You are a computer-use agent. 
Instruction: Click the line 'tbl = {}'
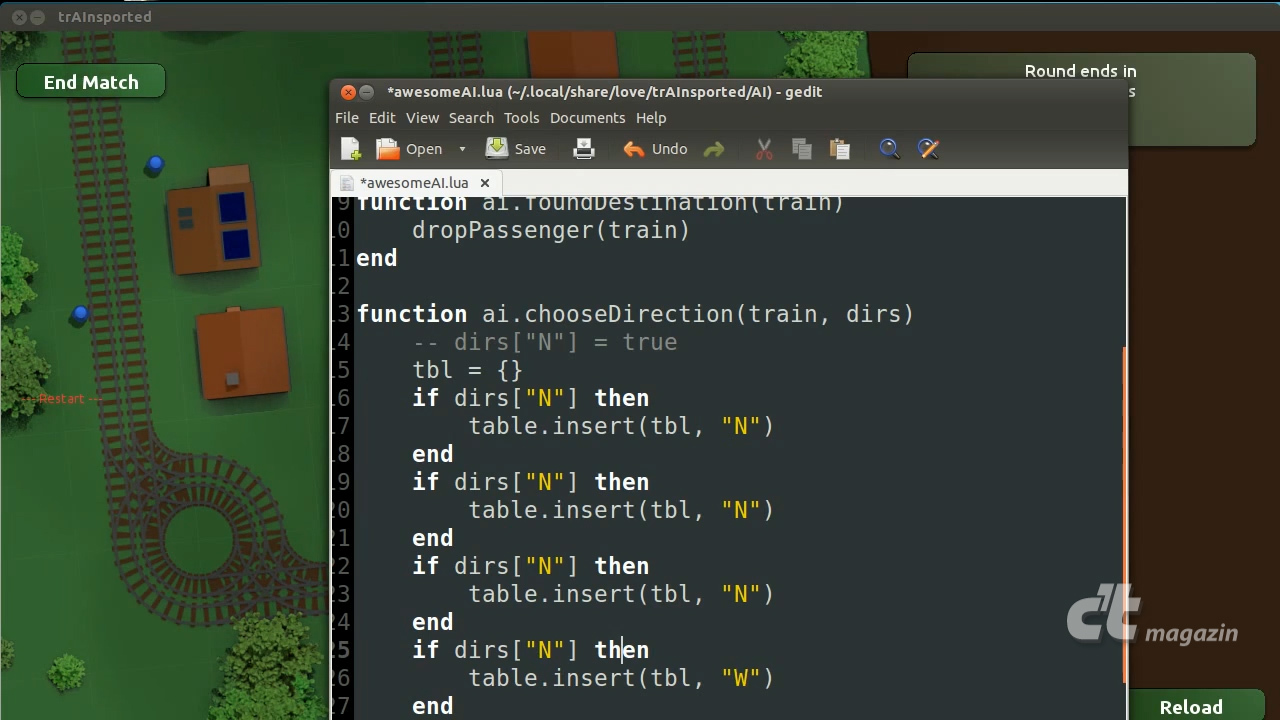click(467, 370)
